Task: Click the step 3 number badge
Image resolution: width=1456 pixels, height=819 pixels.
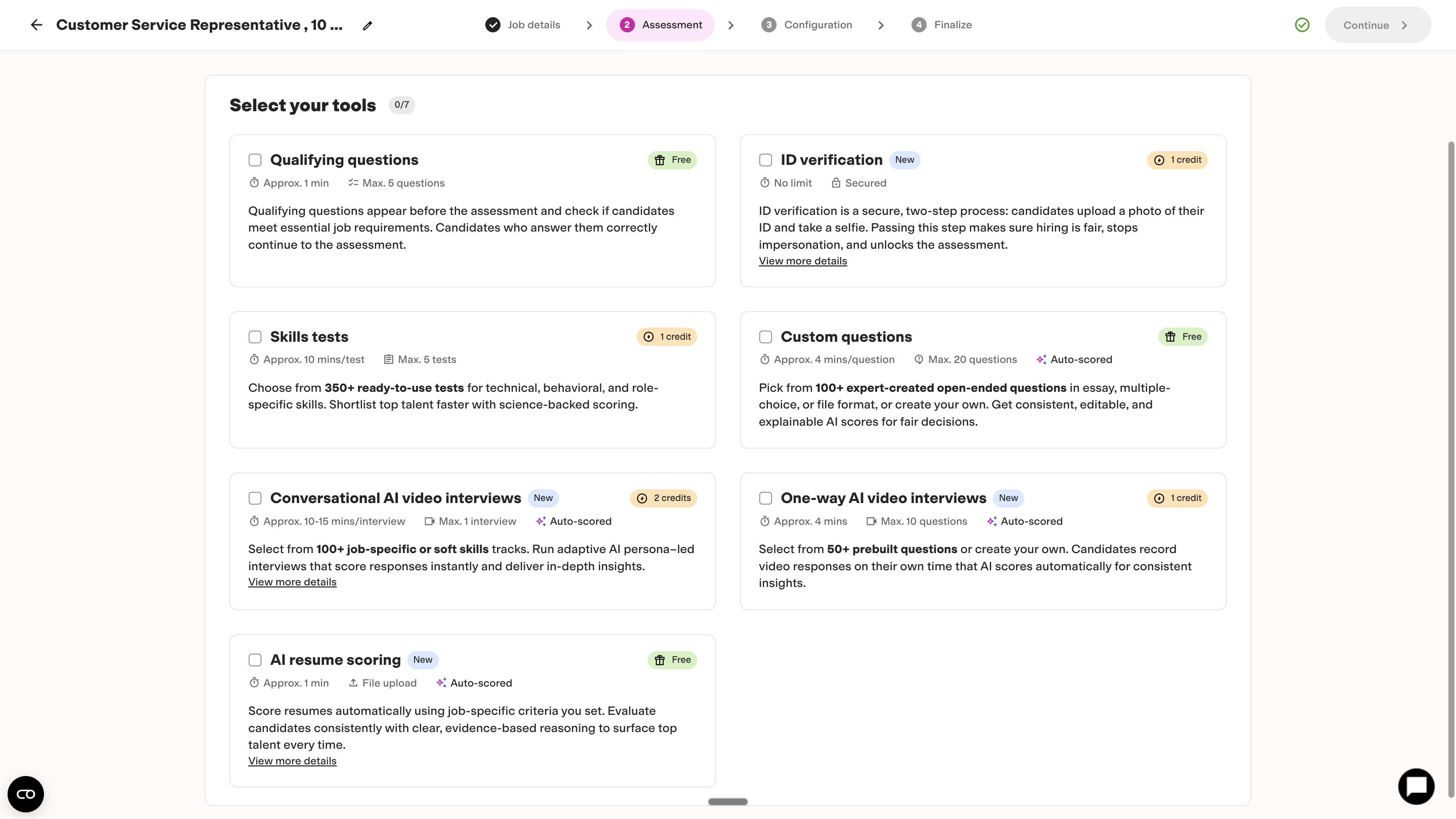Action: (768, 25)
